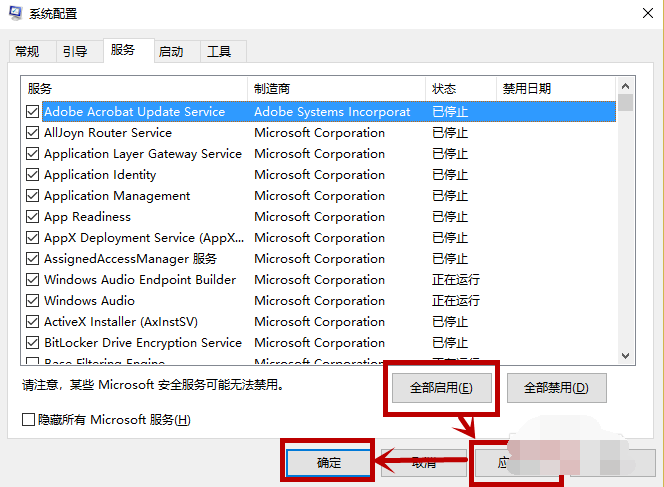Click the 取消 button

click(423, 463)
